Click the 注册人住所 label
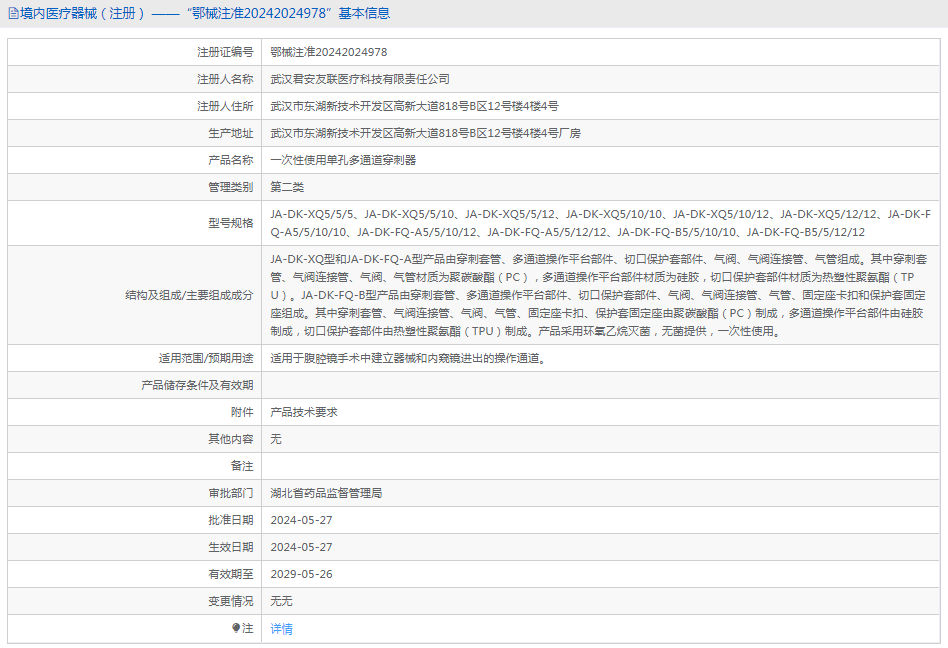Image resolution: width=948 pixels, height=648 pixels. pyautogui.click(x=225, y=106)
